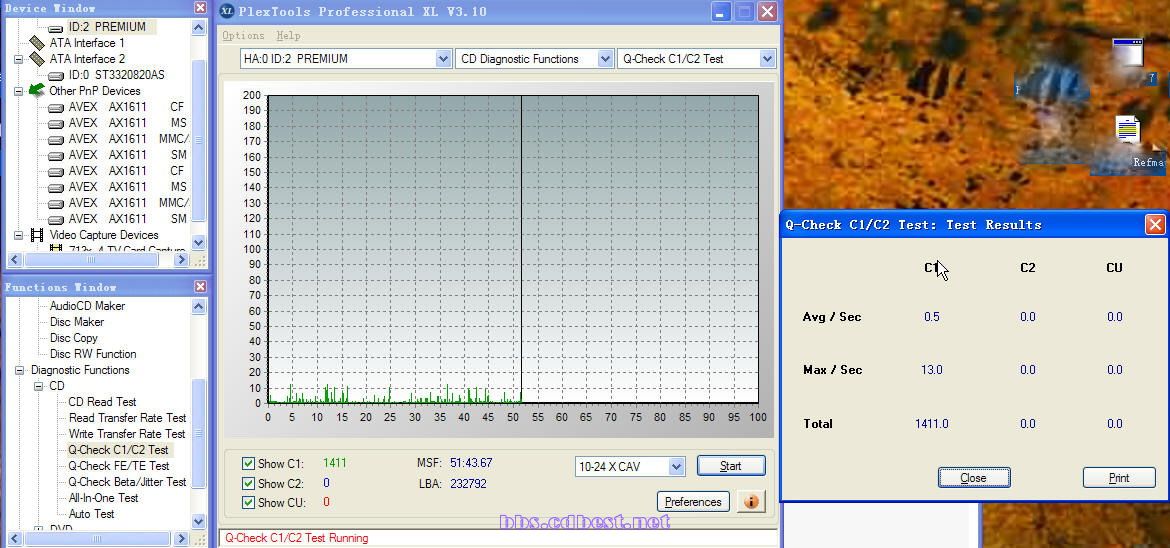Viewport: 1170px width, 548px height.
Task: Collapse the ATA Interface 2 node
Action: tap(19, 59)
